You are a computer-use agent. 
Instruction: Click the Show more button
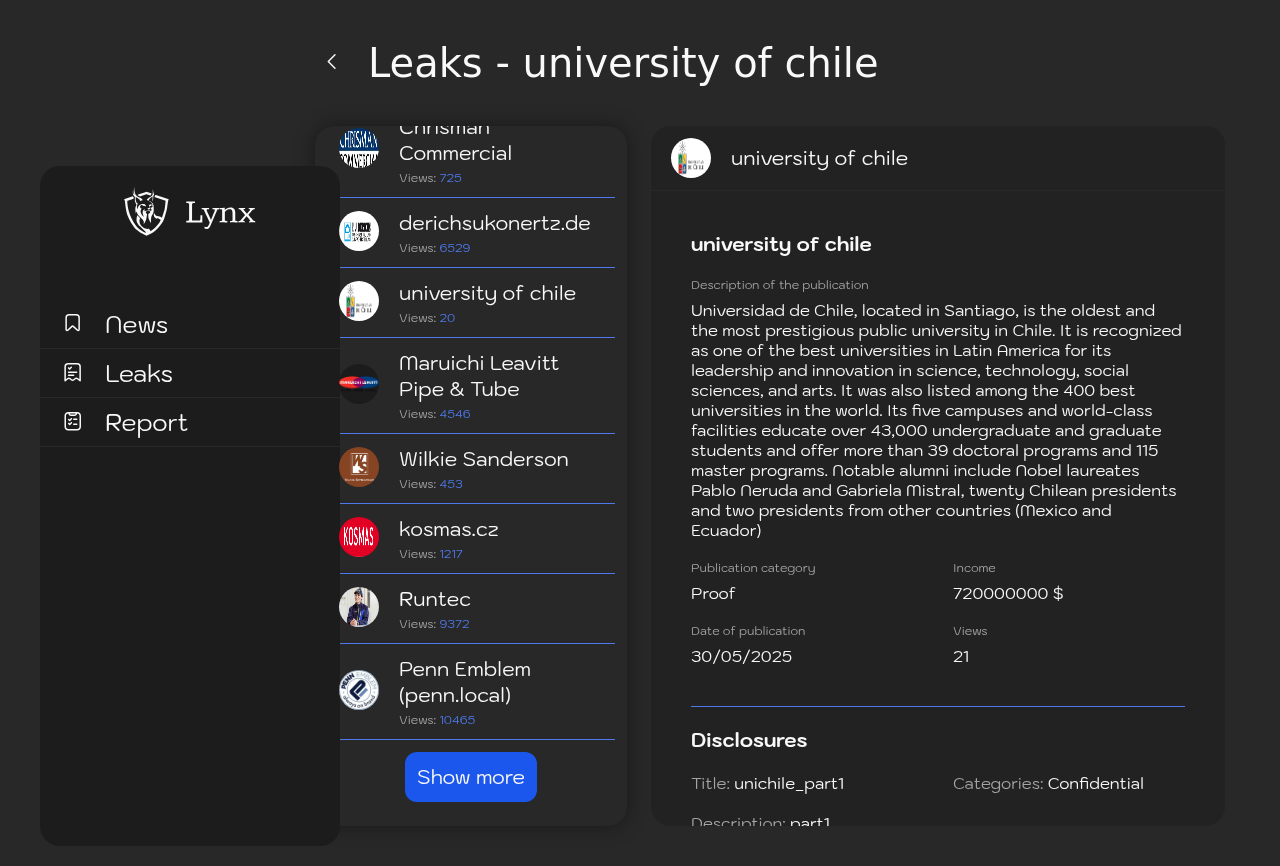[x=471, y=777]
